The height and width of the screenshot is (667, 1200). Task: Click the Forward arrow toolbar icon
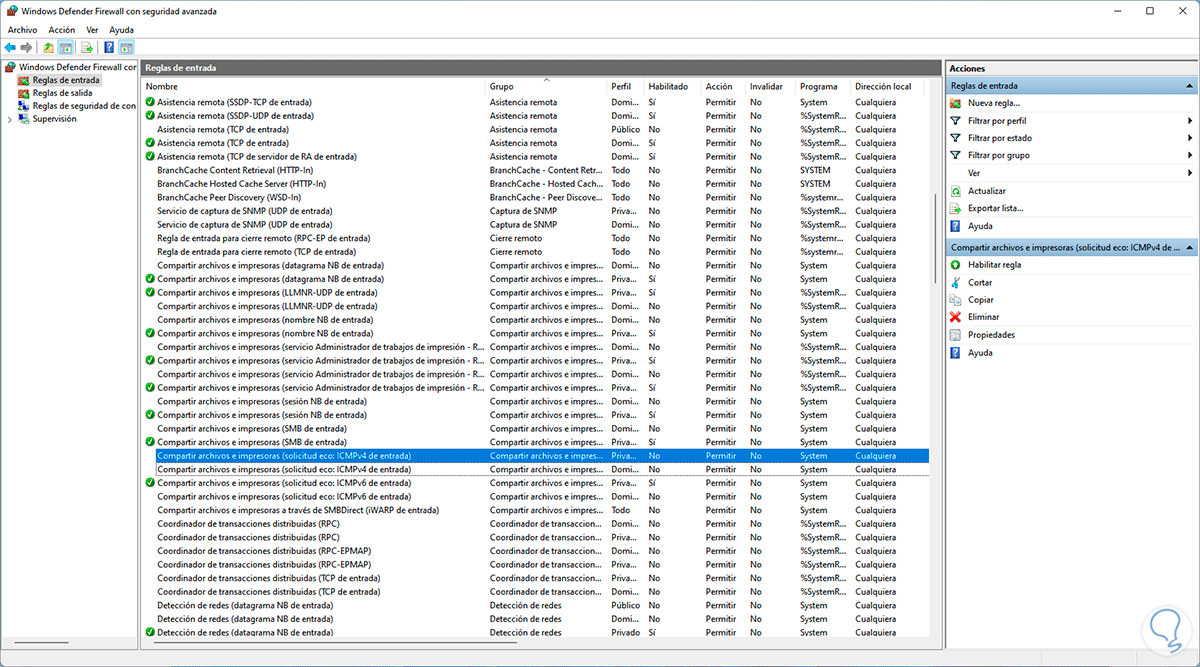25,47
